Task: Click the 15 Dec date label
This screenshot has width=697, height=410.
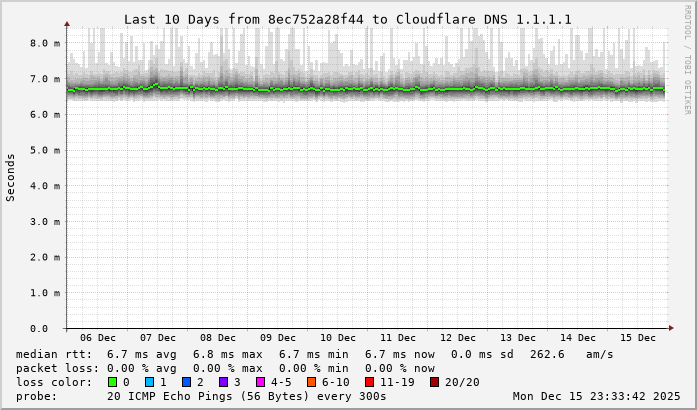Action: (638, 338)
